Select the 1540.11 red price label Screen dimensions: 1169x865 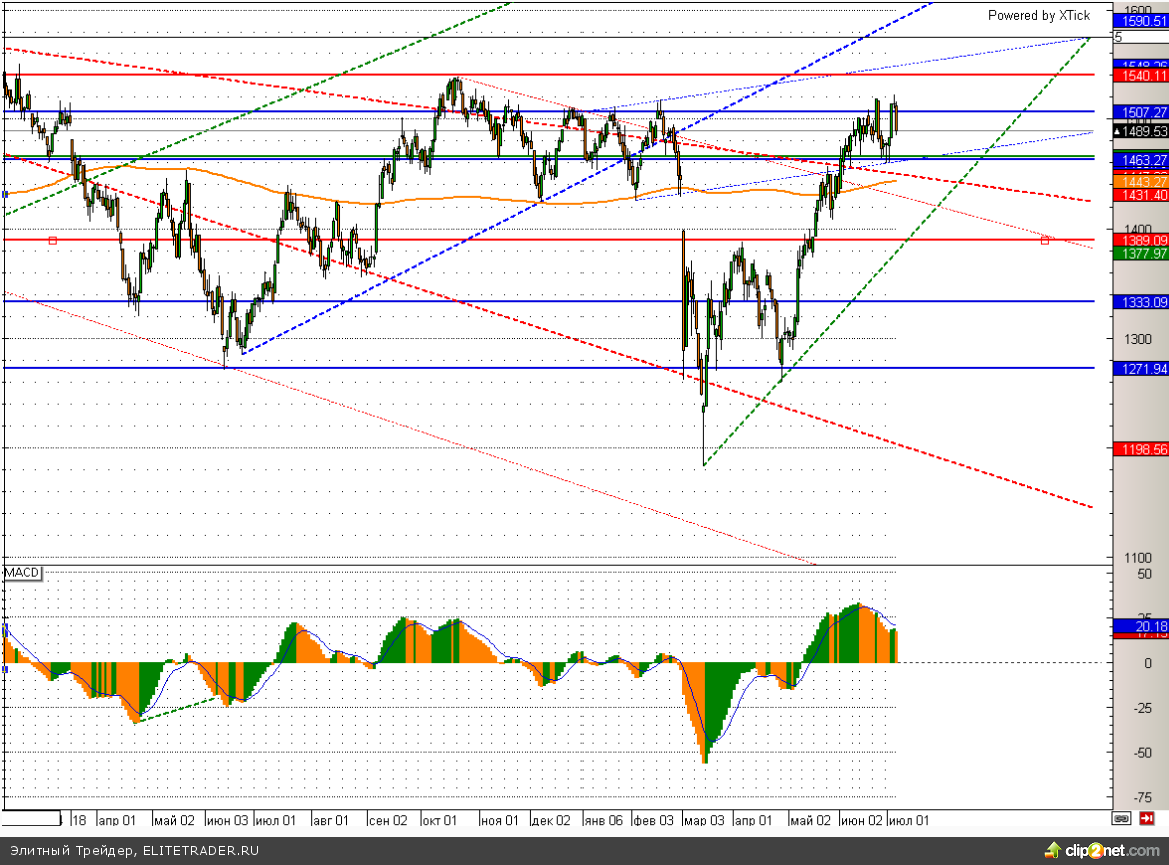[x=1141, y=75]
